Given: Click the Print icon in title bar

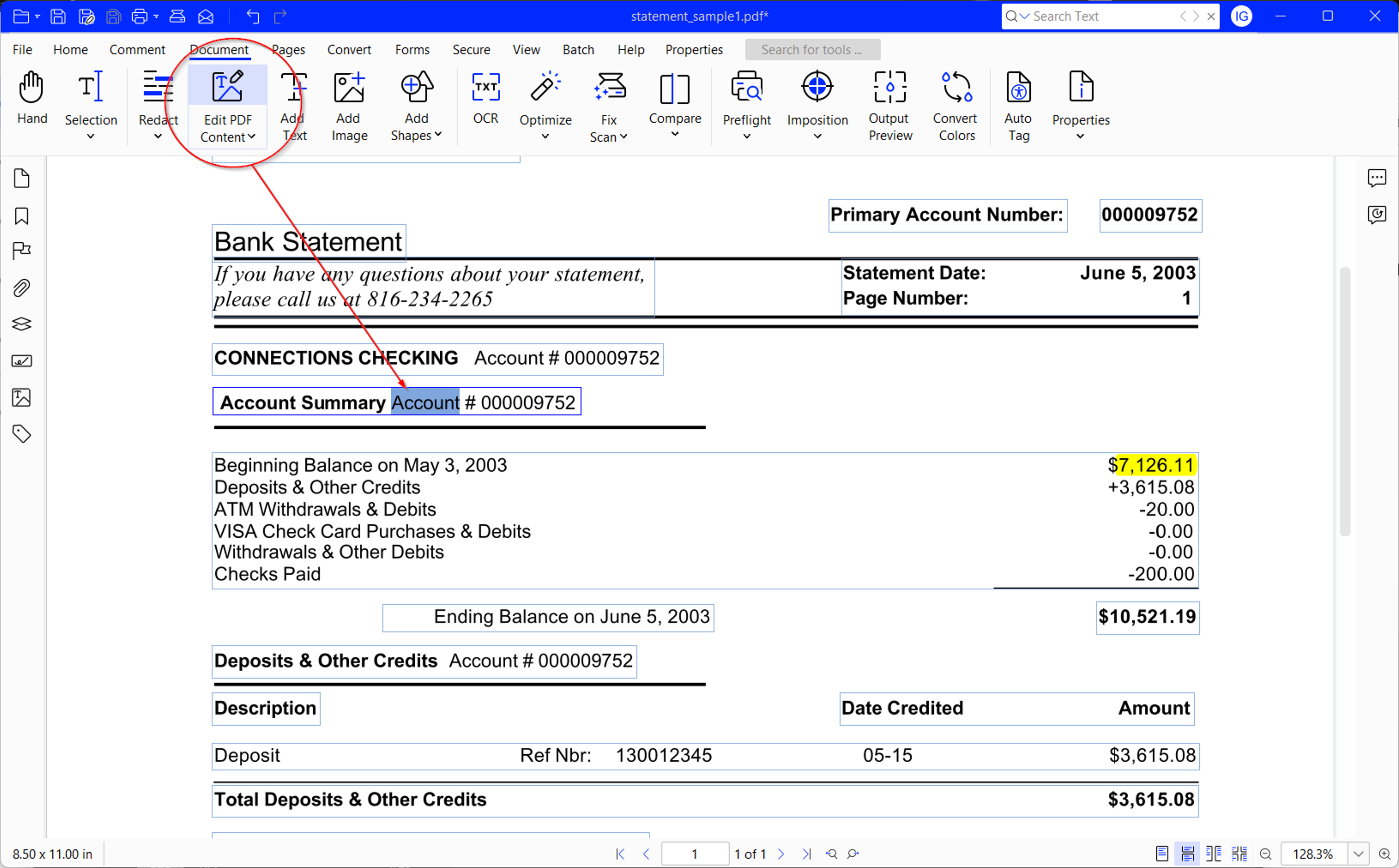Looking at the screenshot, I should pos(140,16).
